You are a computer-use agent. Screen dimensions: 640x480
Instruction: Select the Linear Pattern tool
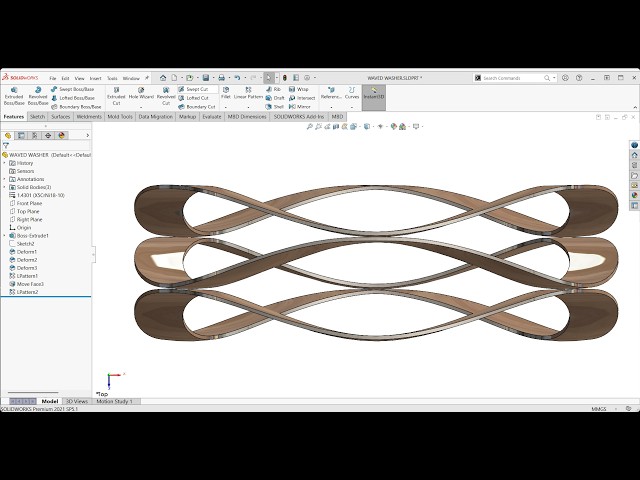[248, 93]
